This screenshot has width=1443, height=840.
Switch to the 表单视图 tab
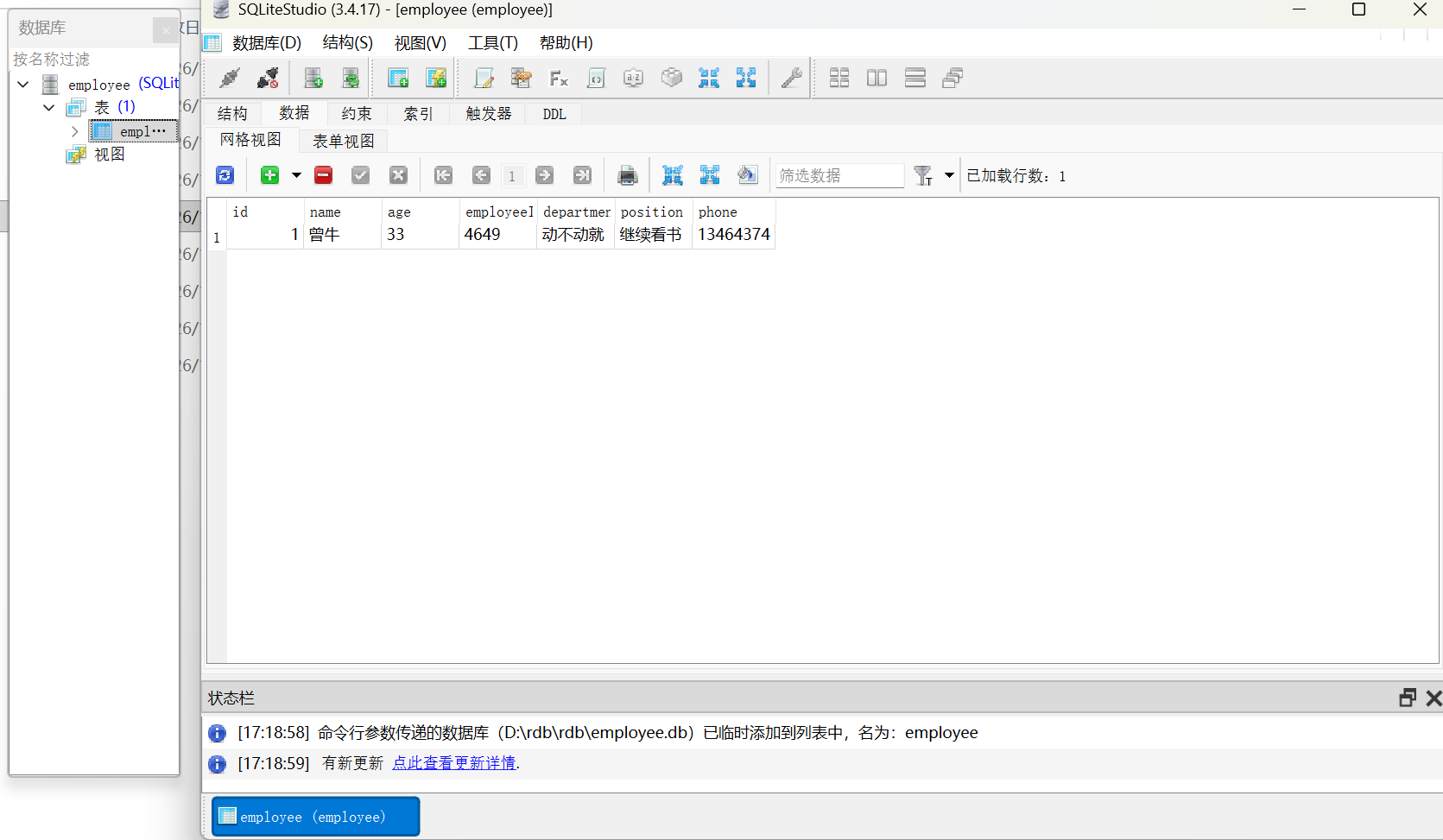point(343,141)
